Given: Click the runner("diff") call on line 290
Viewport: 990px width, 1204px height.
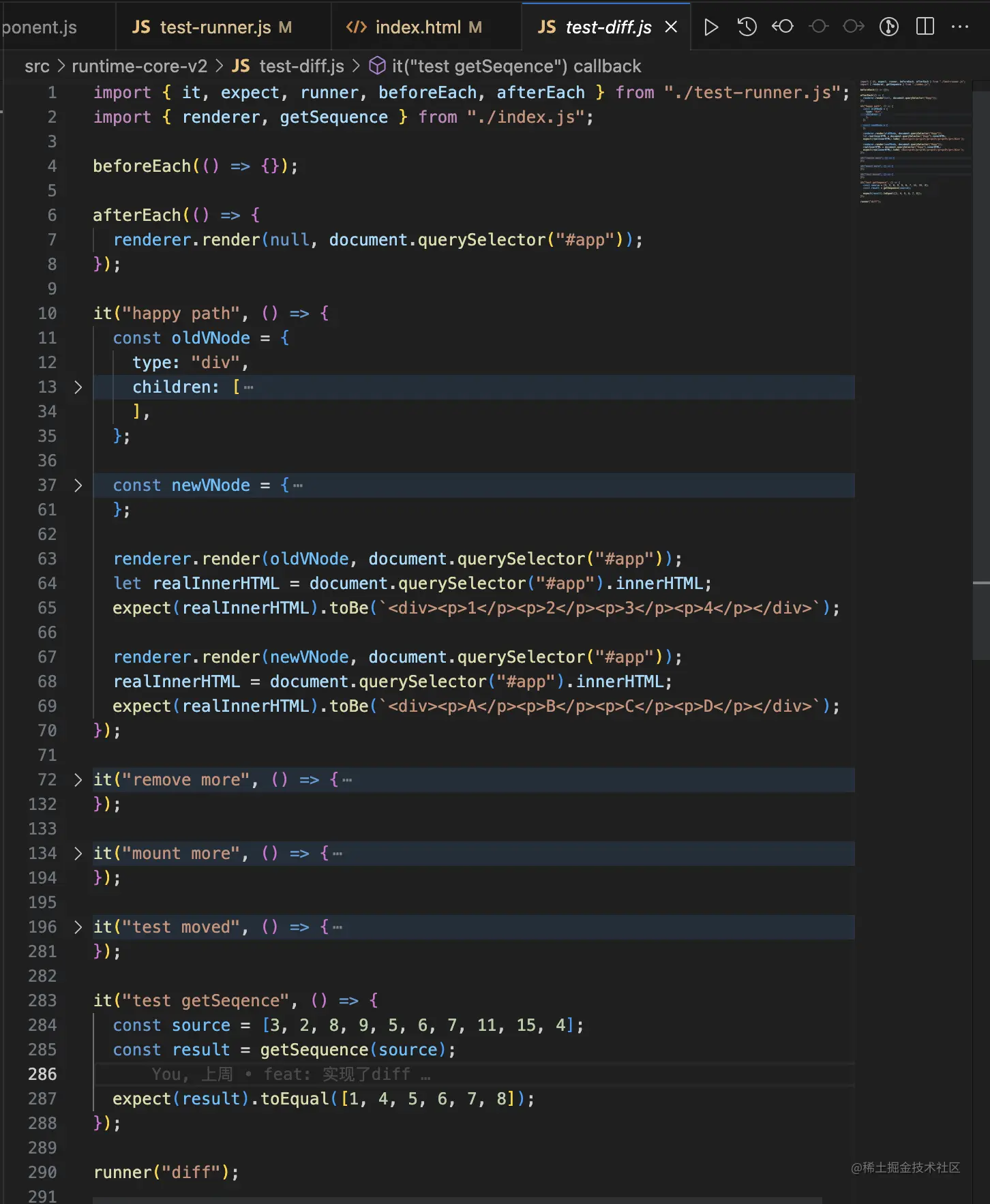Looking at the screenshot, I should [x=166, y=1173].
